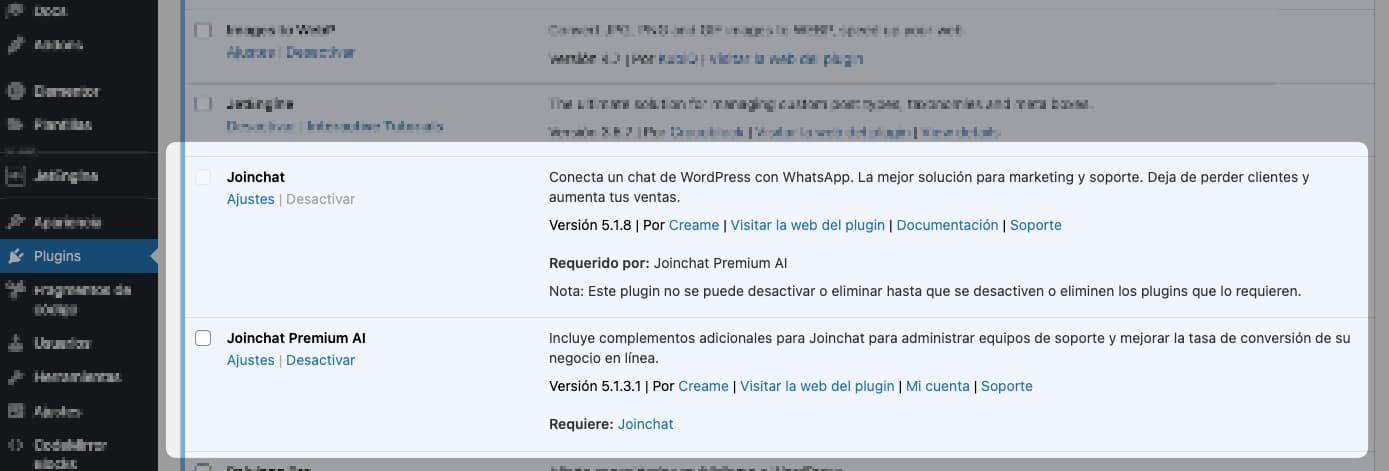Click the Elementor icon in sidebar
This screenshot has width=1389, height=471.
(x=16, y=91)
